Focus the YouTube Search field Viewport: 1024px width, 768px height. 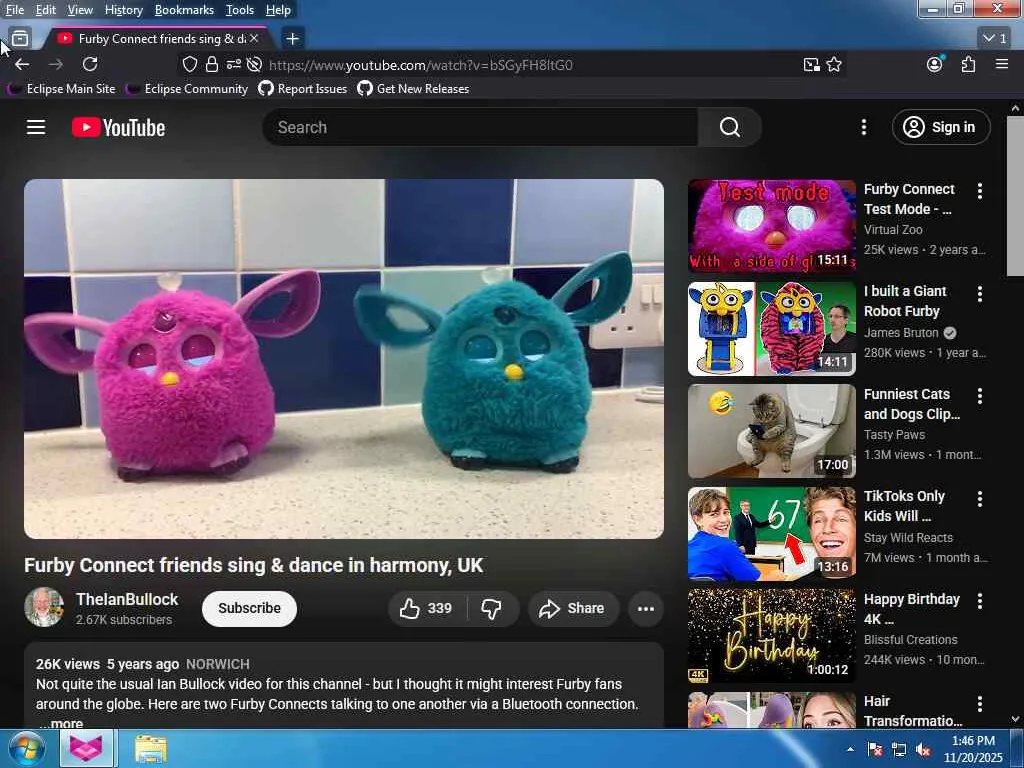click(x=480, y=127)
